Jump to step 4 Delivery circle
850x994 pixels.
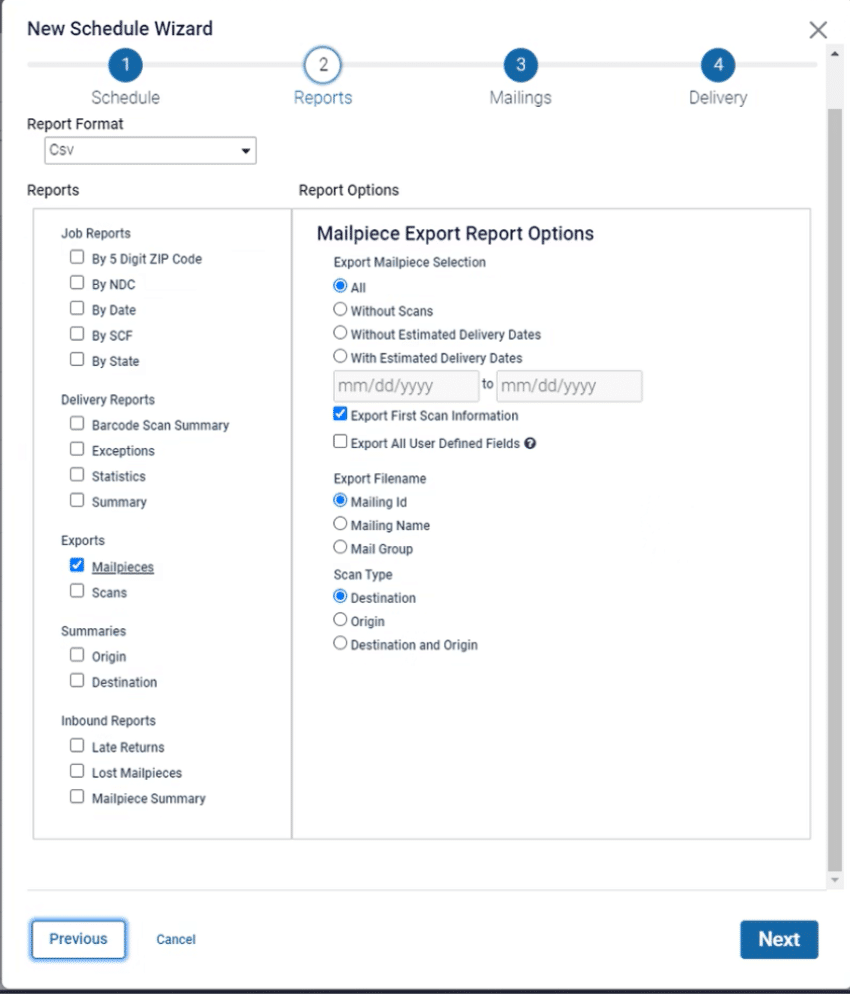[x=717, y=66]
